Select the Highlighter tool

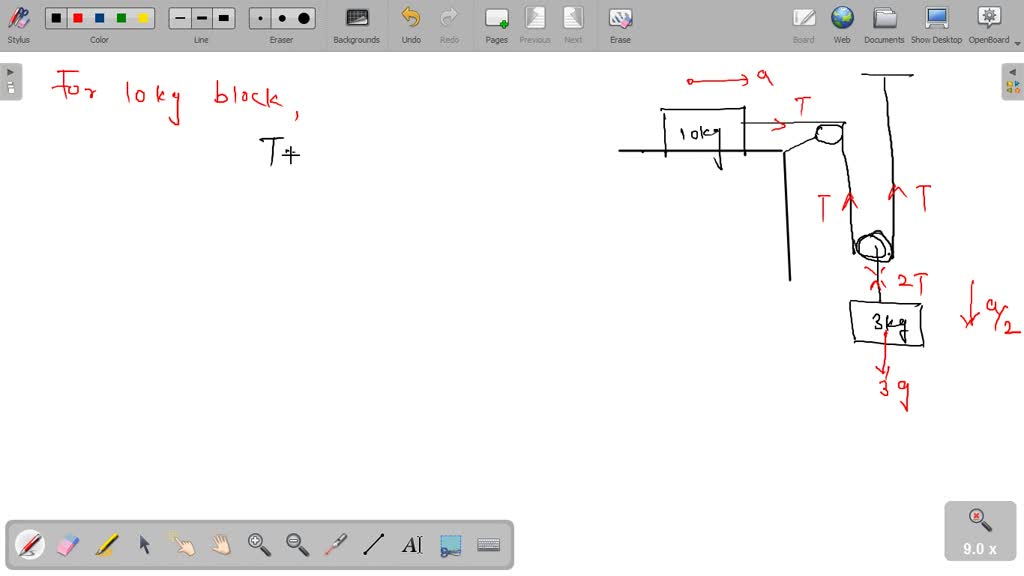105,544
